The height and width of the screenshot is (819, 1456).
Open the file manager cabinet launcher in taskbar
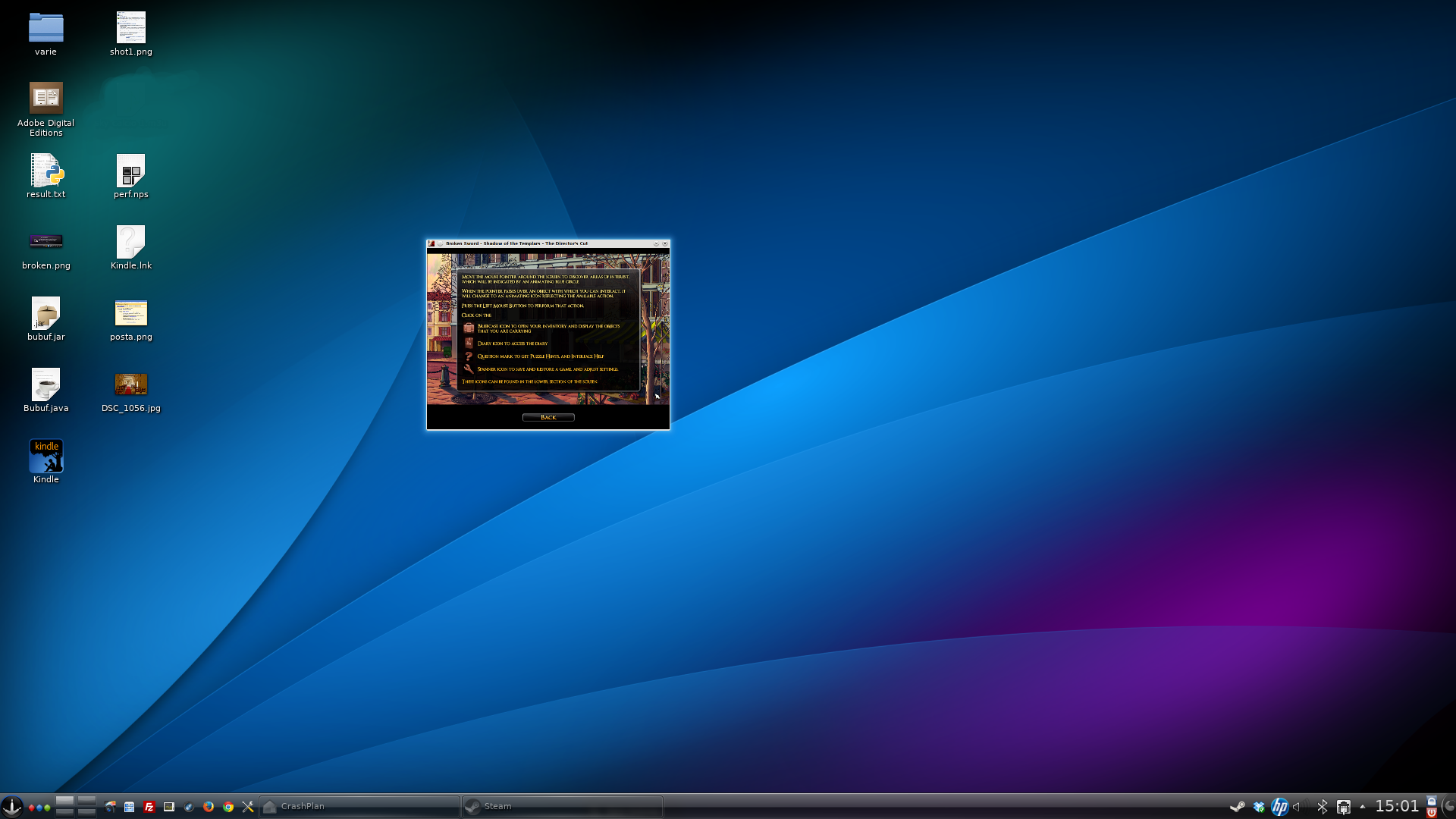129,807
